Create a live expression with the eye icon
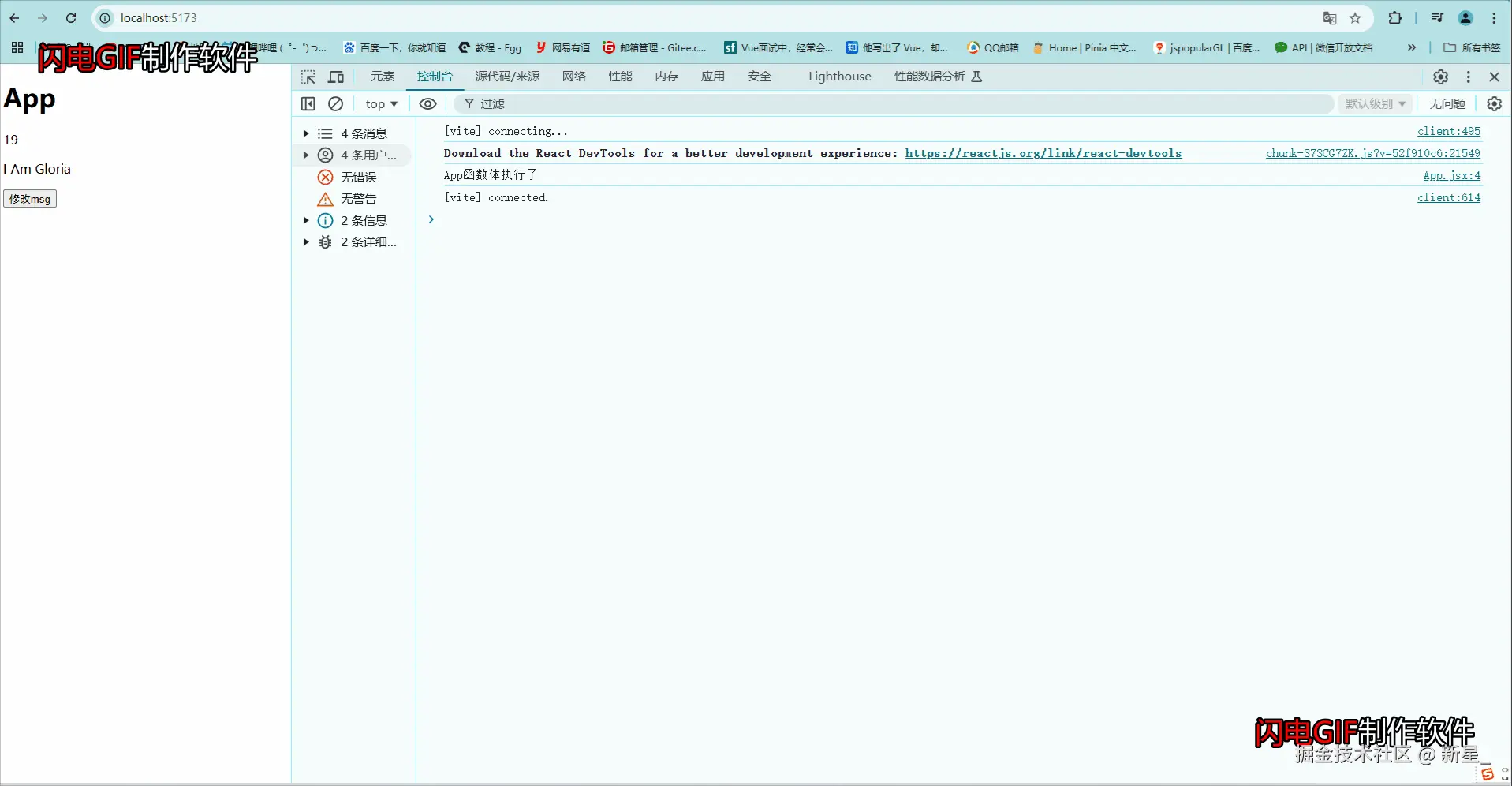1512x786 pixels. tap(427, 103)
